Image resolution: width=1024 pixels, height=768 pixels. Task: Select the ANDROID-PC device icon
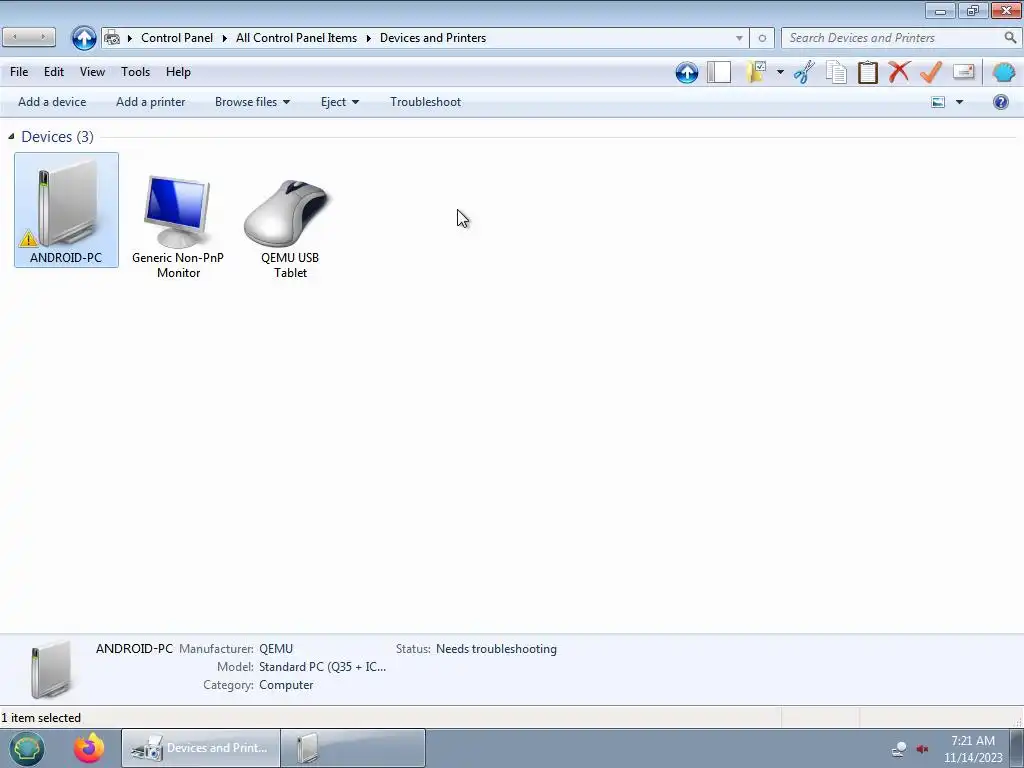(66, 210)
